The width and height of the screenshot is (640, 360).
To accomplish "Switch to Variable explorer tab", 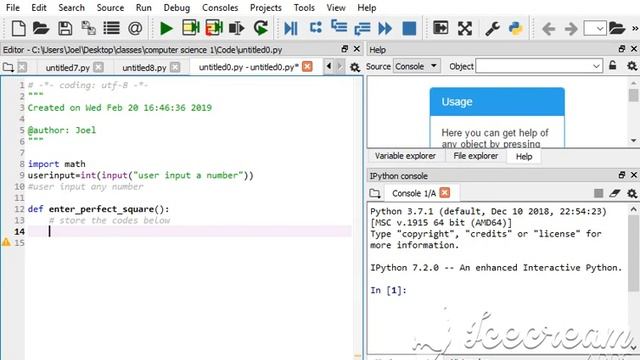I will tap(405, 156).
